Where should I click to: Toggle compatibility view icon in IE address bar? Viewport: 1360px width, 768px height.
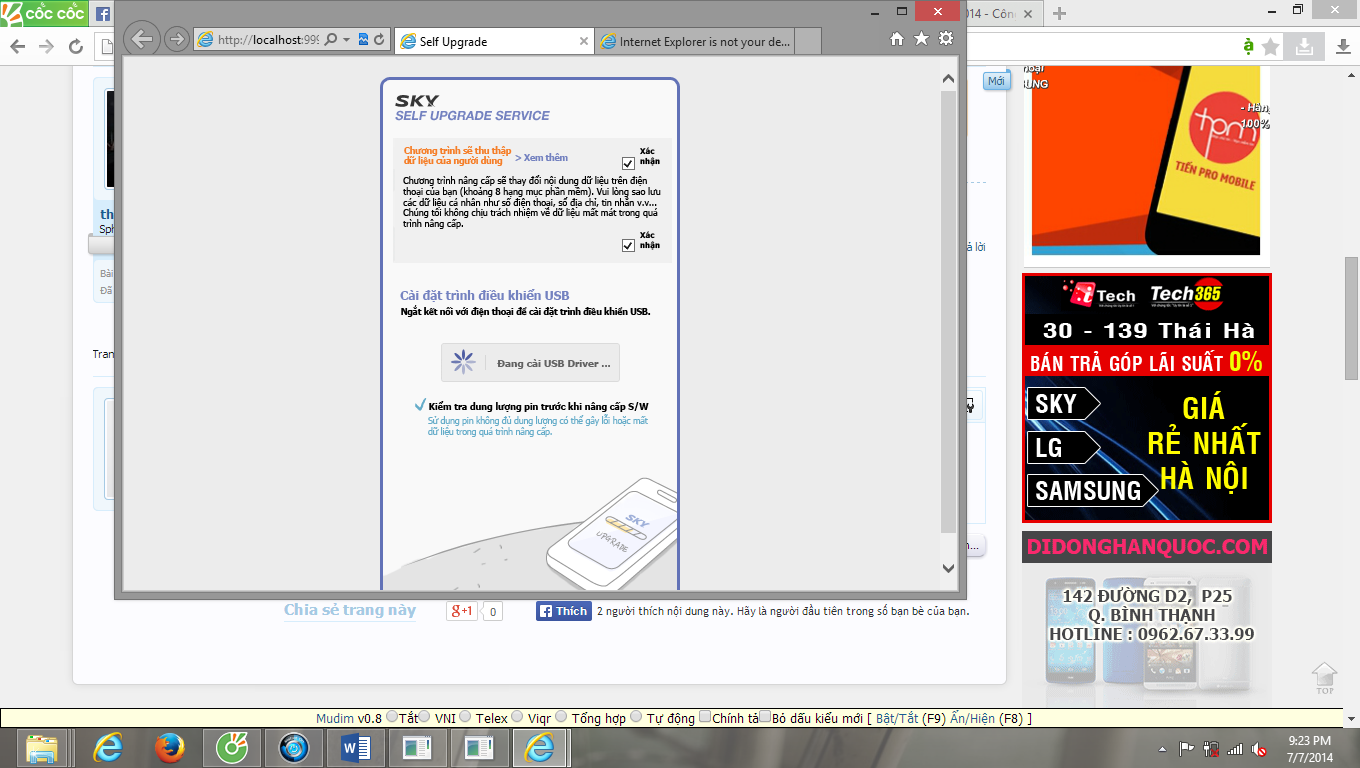point(363,40)
